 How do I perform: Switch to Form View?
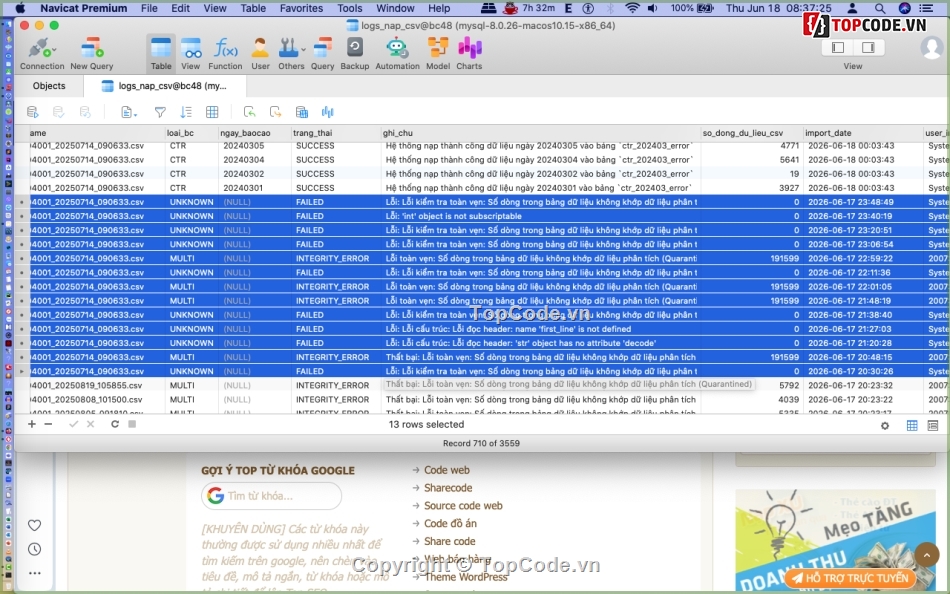click(933, 426)
